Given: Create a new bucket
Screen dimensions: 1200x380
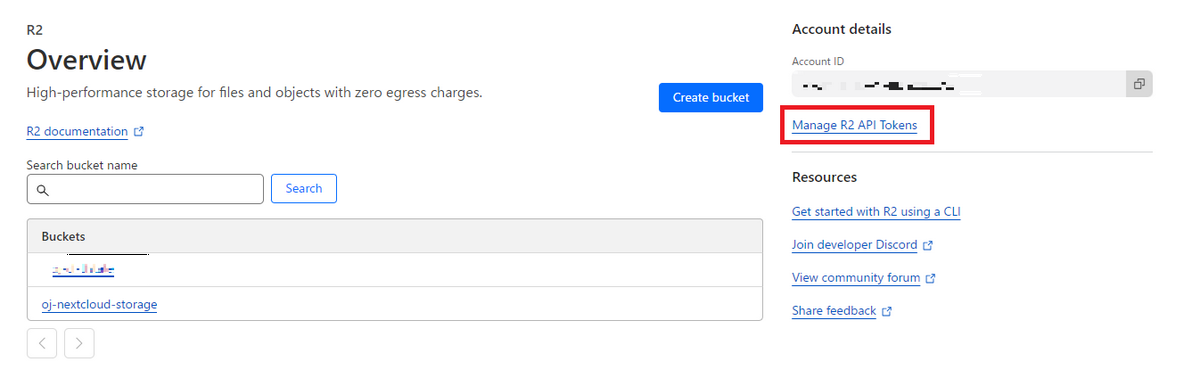Looking at the screenshot, I should pos(711,98).
